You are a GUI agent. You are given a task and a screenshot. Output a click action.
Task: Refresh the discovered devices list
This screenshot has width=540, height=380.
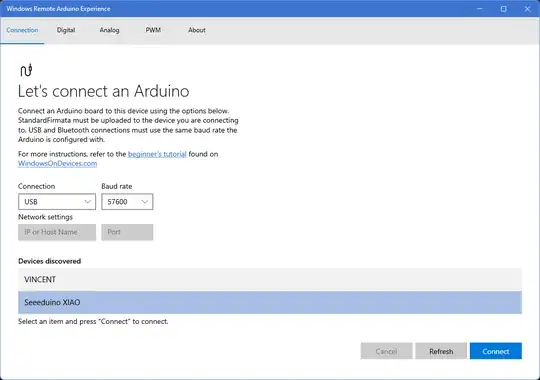[x=441, y=351]
